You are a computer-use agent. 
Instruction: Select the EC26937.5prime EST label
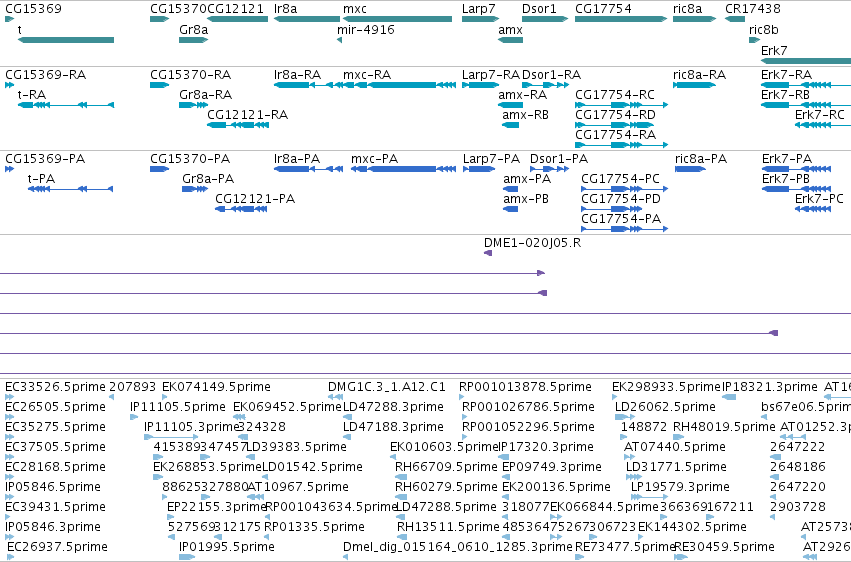click(58, 546)
